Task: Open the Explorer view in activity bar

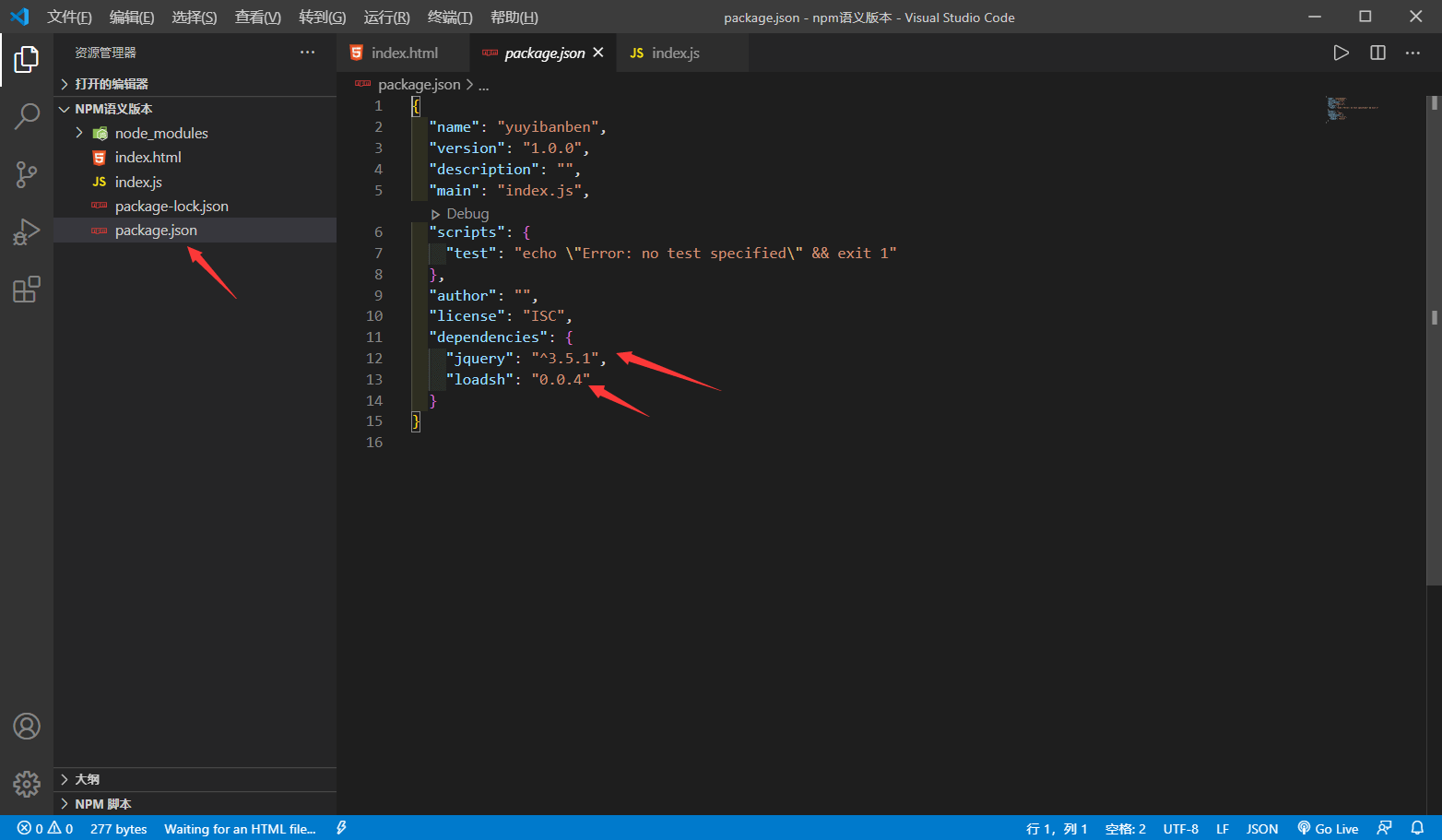Action: point(27,59)
